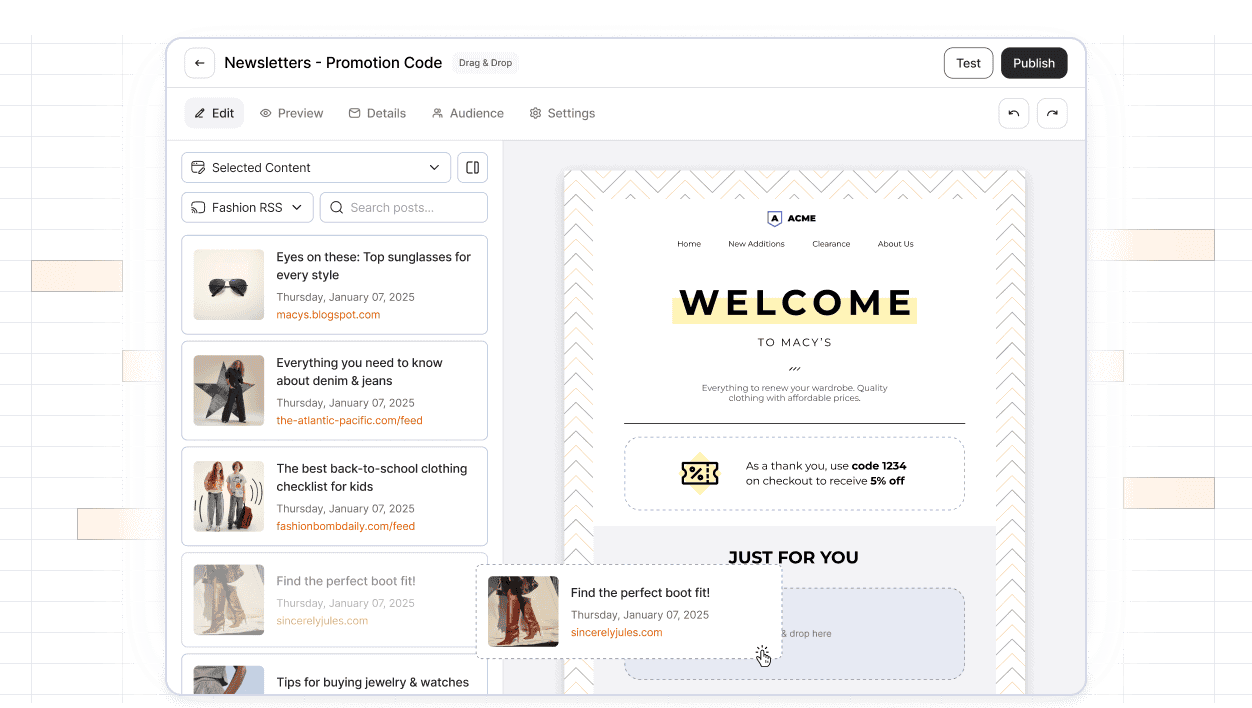Switch to the Preview tab
The width and height of the screenshot is (1252, 708).
291,113
